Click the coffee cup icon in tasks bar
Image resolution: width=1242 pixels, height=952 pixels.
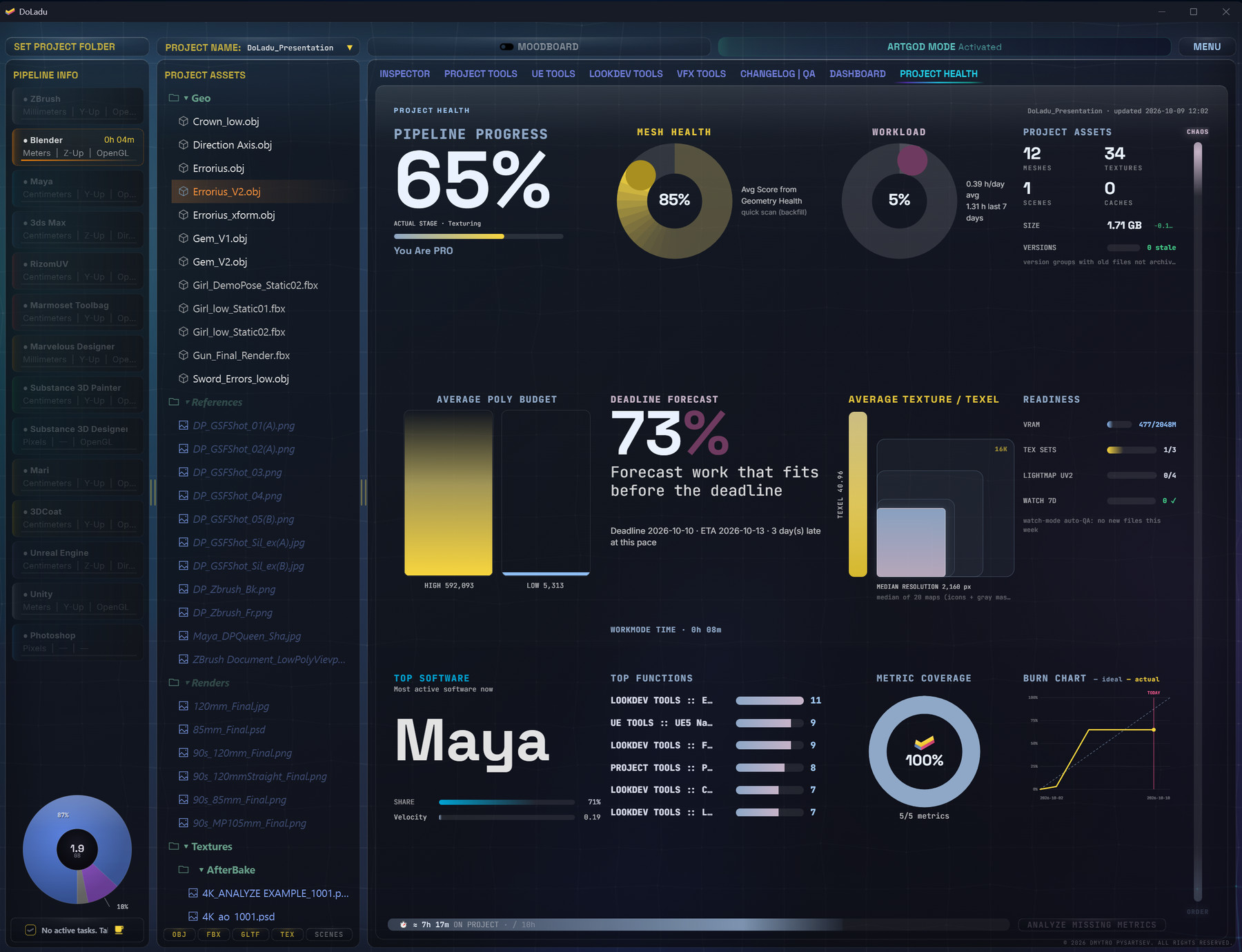coord(119,930)
